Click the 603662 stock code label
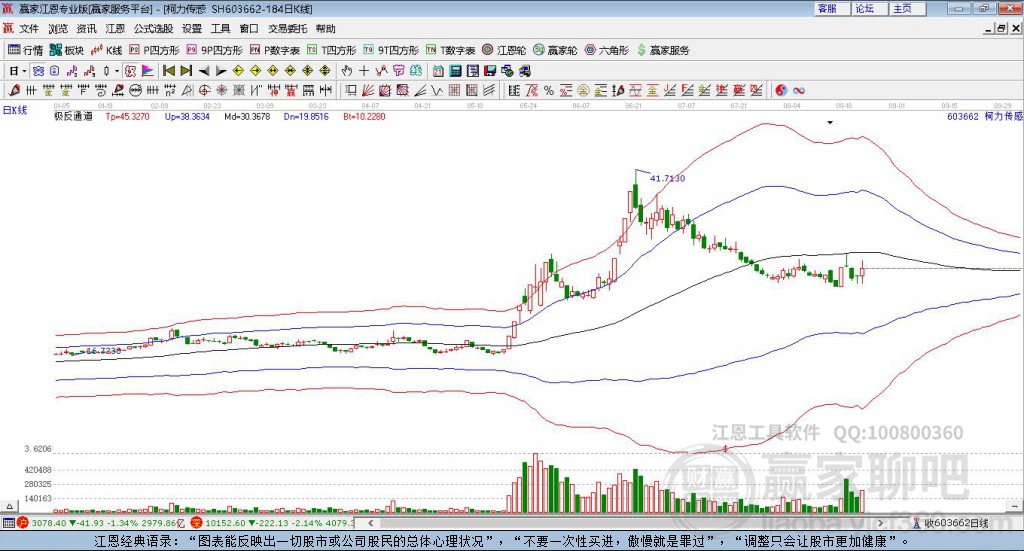 point(963,116)
